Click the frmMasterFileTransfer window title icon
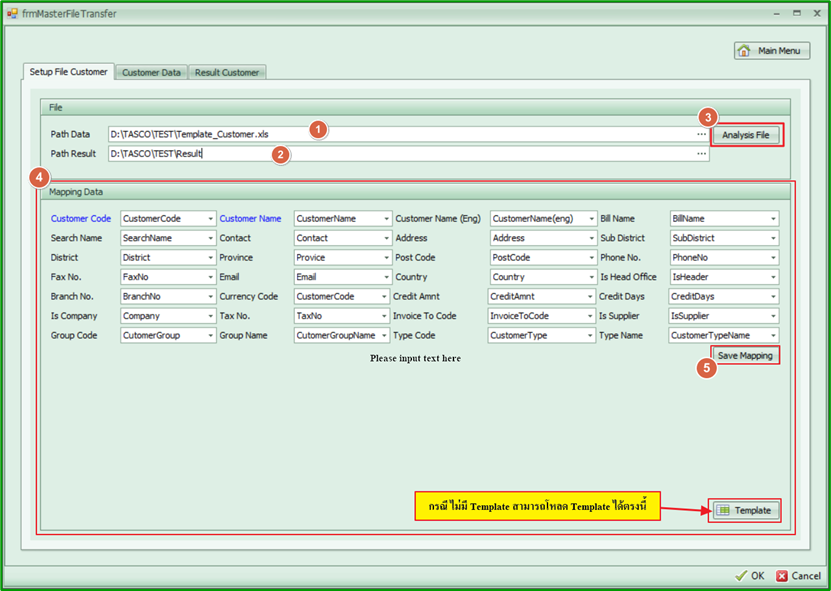The width and height of the screenshot is (831, 591). click(x=11, y=14)
